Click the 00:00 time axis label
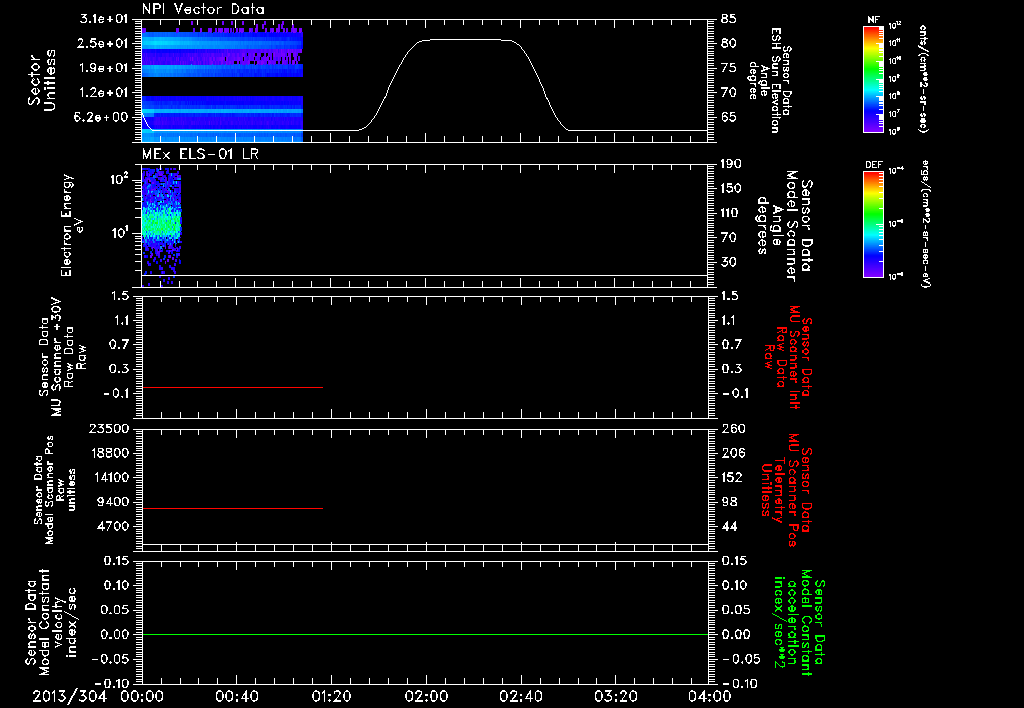This screenshot has width=1024, height=708. coord(142,697)
